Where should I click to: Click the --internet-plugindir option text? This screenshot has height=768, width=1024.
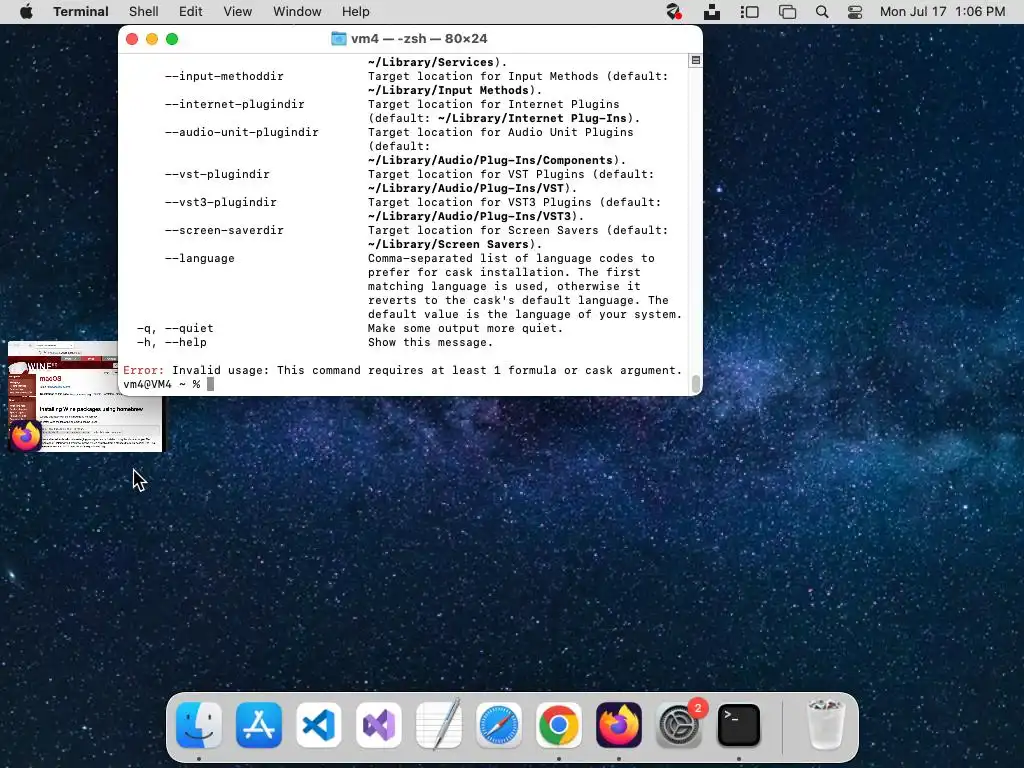click(234, 104)
